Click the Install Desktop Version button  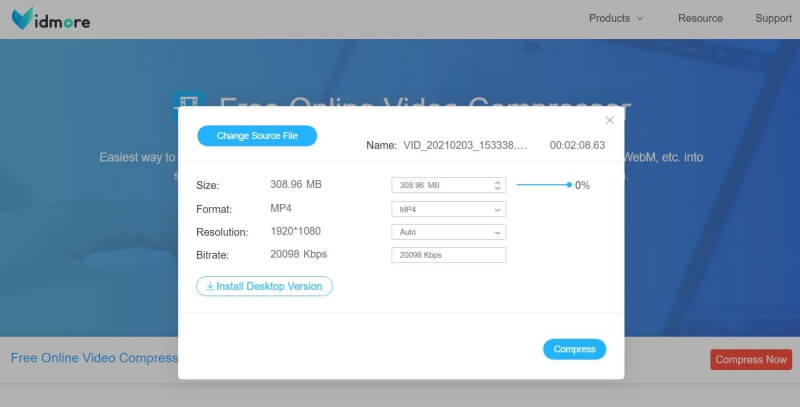(265, 286)
